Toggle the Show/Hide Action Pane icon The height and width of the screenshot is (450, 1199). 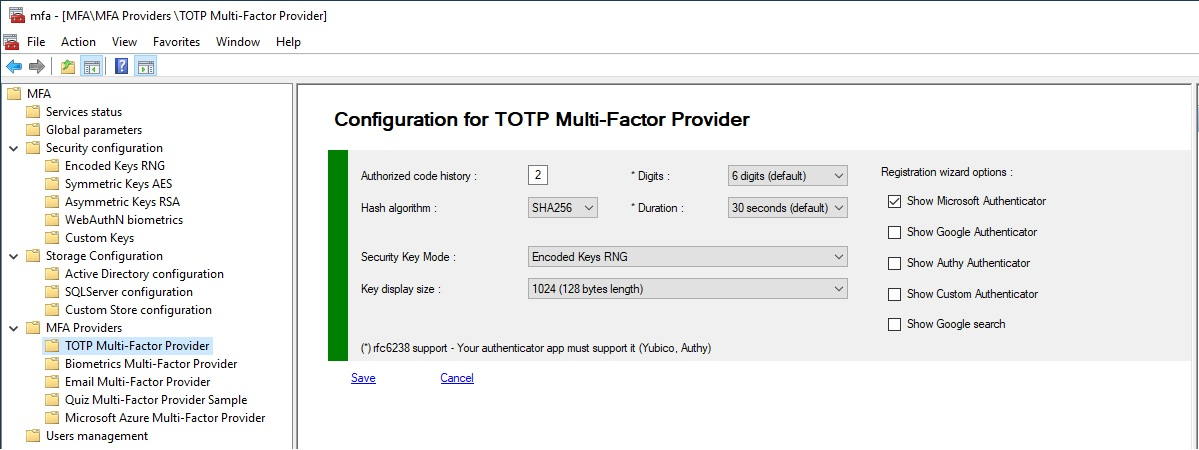[146, 67]
